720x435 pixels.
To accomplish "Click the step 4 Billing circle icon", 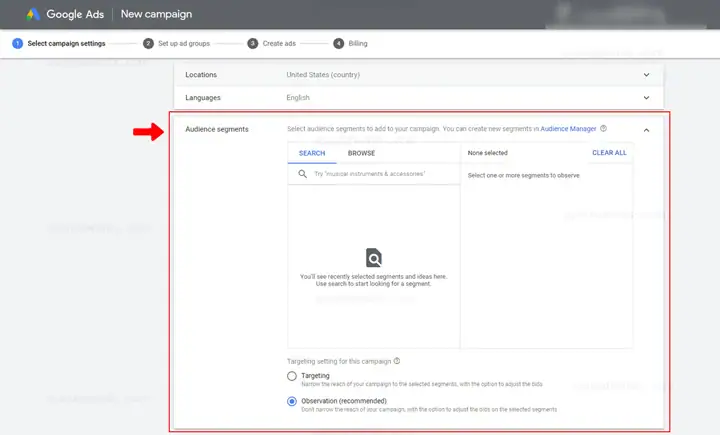I will (338, 44).
